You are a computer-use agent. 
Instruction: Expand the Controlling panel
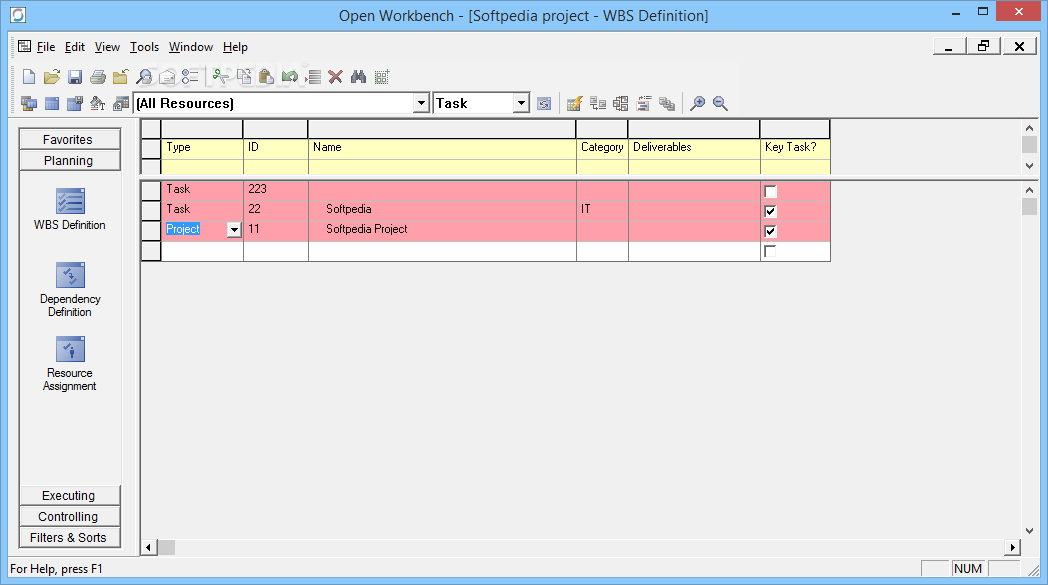[x=70, y=517]
